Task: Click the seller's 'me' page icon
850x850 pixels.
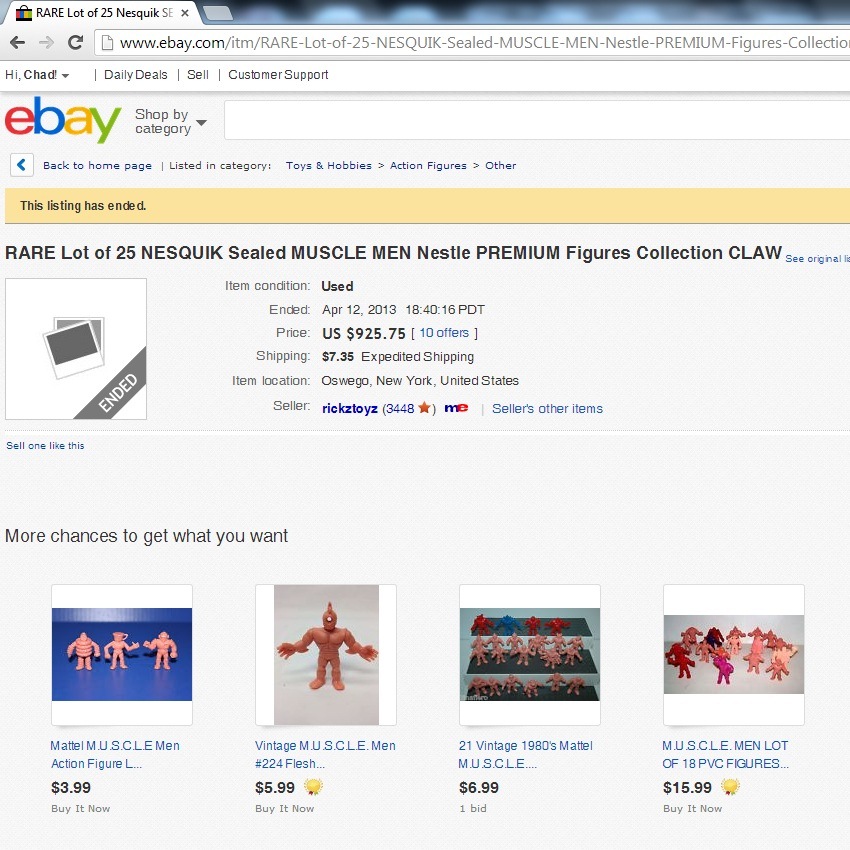Action: pyautogui.click(x=456, y=408)
